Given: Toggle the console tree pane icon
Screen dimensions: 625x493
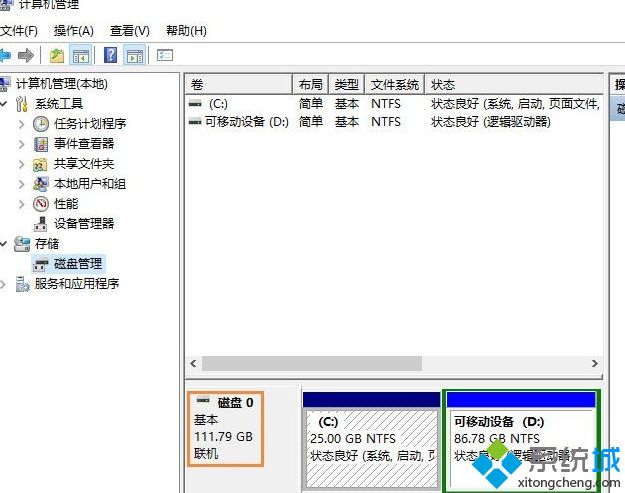Looking at the screenshot, I should 81,55.
